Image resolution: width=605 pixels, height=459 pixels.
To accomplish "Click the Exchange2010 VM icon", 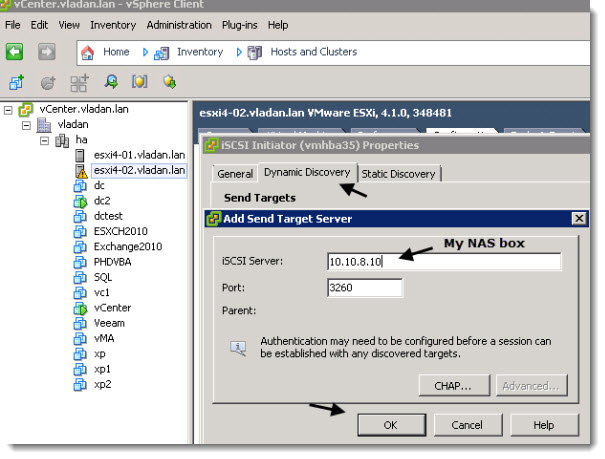I will click(x=80, y=247).
